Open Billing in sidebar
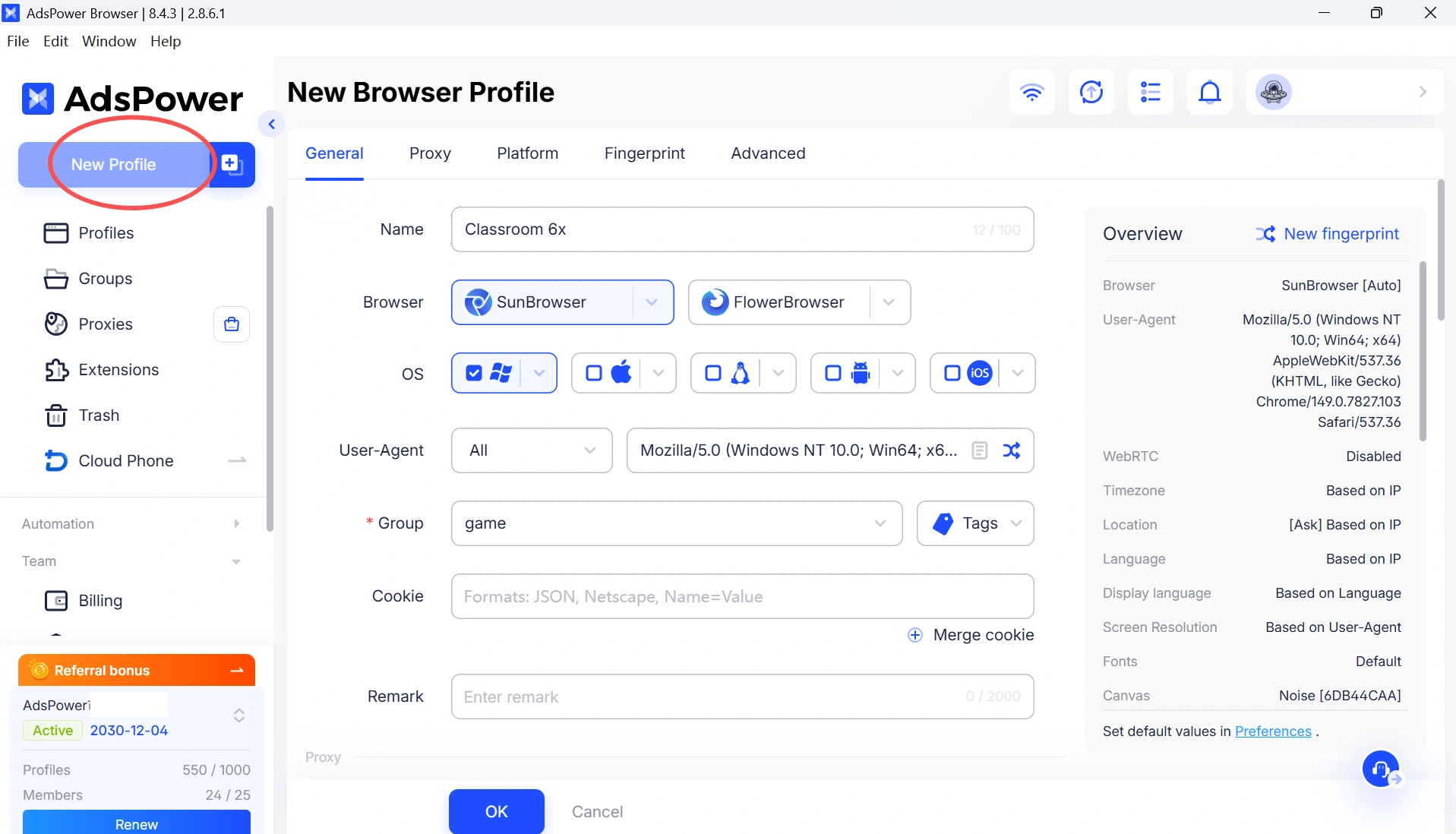The image size is (1456, 834). pos(100,601)
